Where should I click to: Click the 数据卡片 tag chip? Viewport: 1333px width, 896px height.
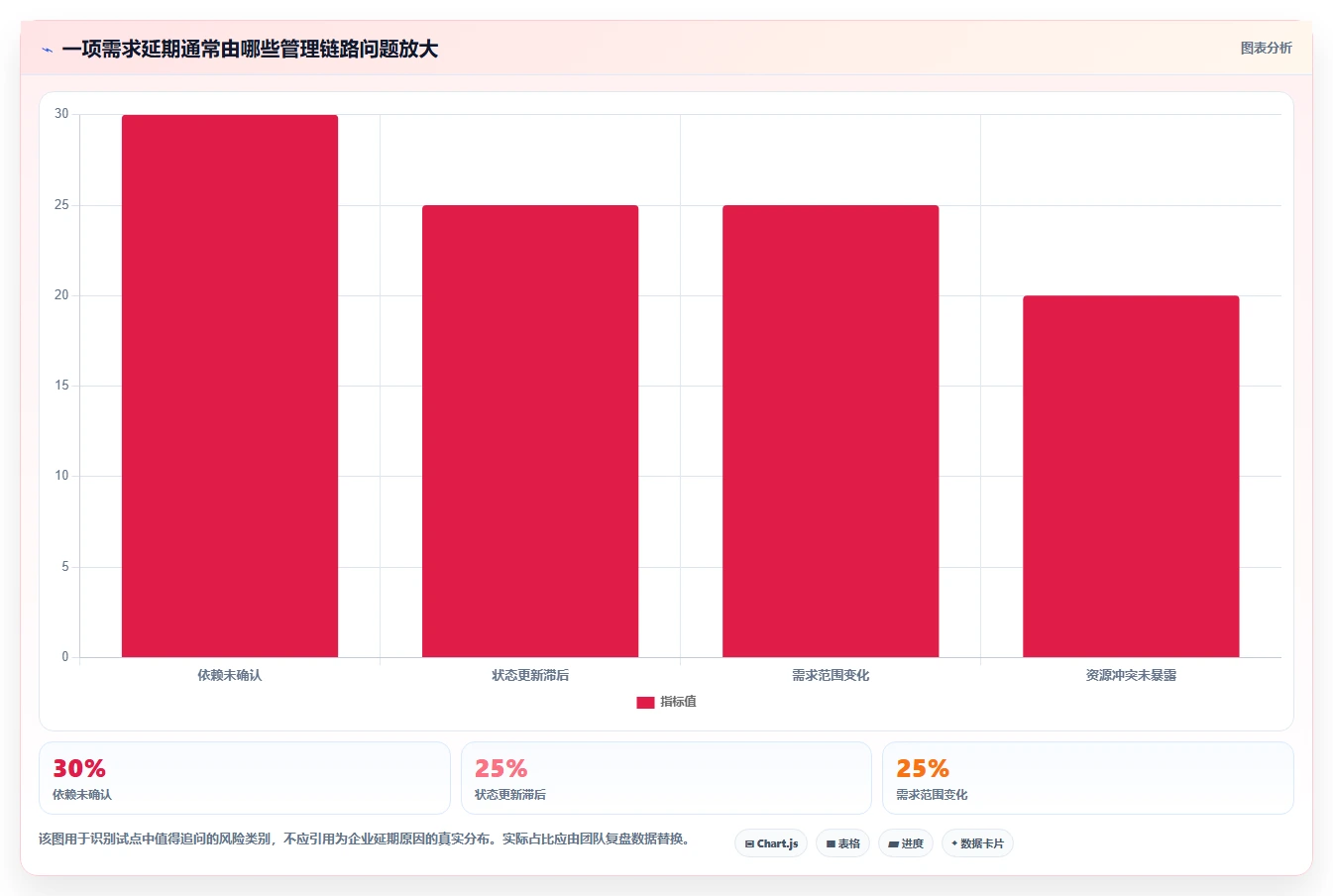pos(977,843)
